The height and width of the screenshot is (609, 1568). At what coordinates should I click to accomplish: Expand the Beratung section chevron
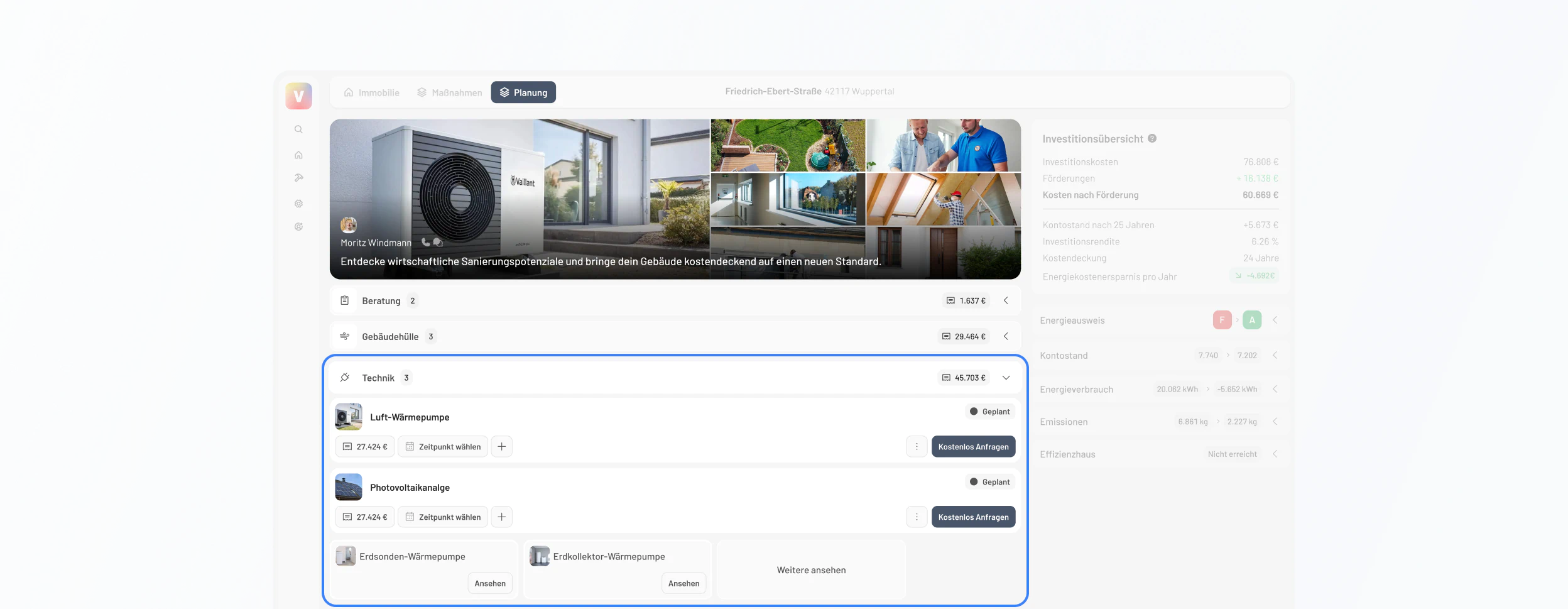[1006, 300]
